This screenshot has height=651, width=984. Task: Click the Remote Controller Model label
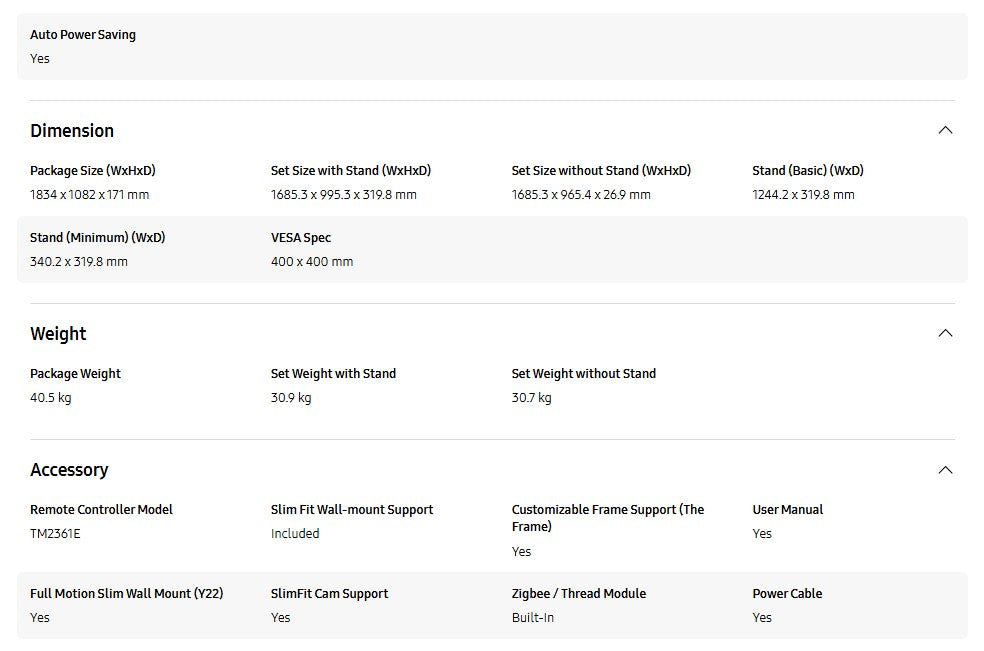click(101, 510)
